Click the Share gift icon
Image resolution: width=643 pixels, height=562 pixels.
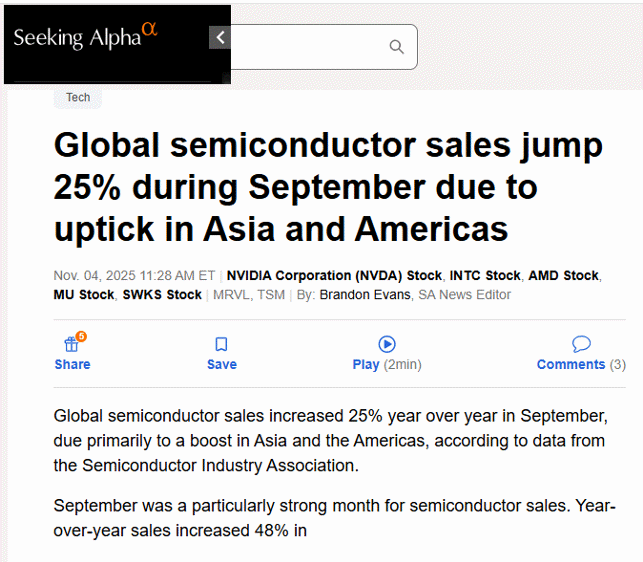(x=72, y=344)
